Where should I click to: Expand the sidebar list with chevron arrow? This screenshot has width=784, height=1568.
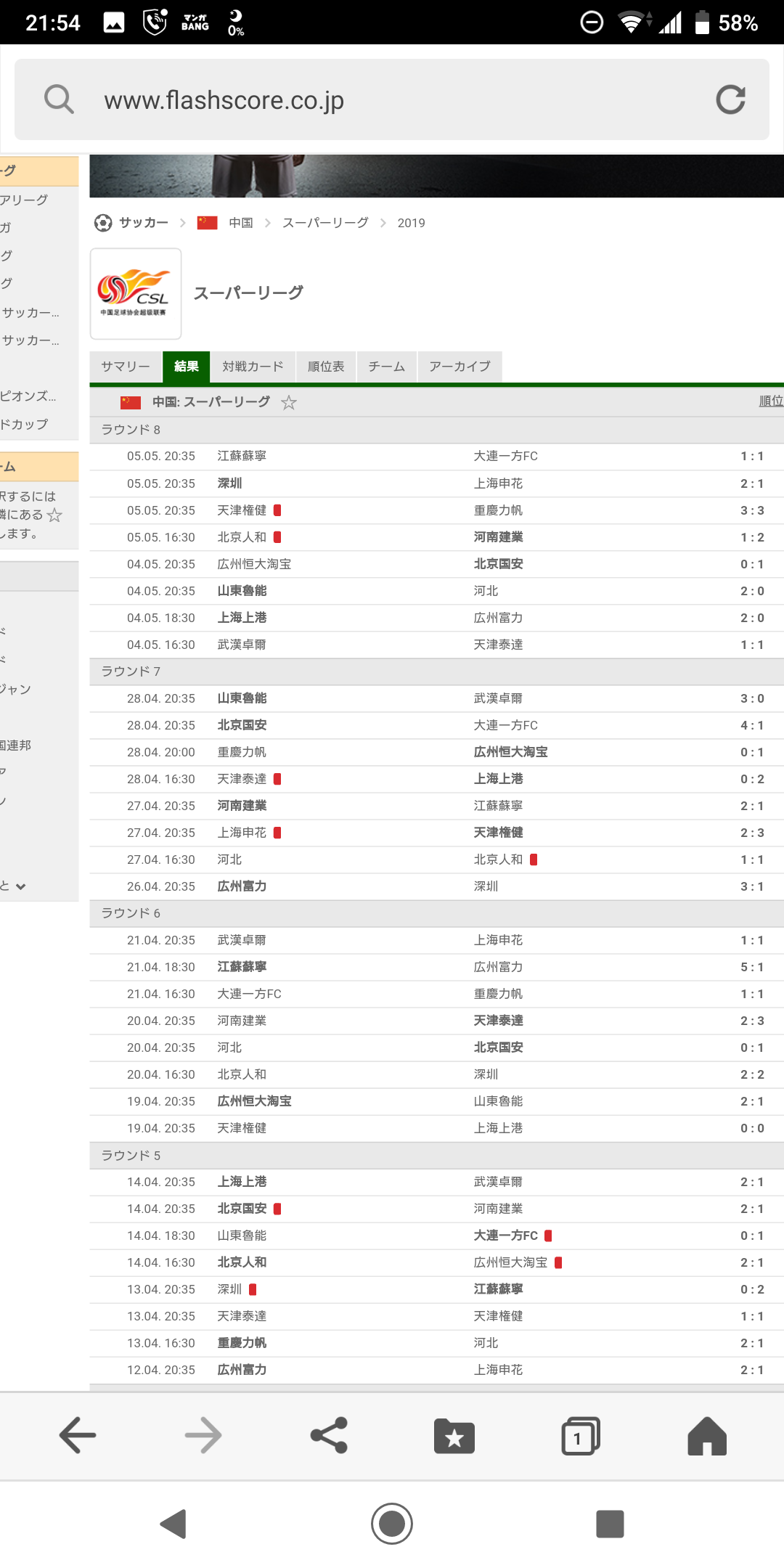point(20,886)
